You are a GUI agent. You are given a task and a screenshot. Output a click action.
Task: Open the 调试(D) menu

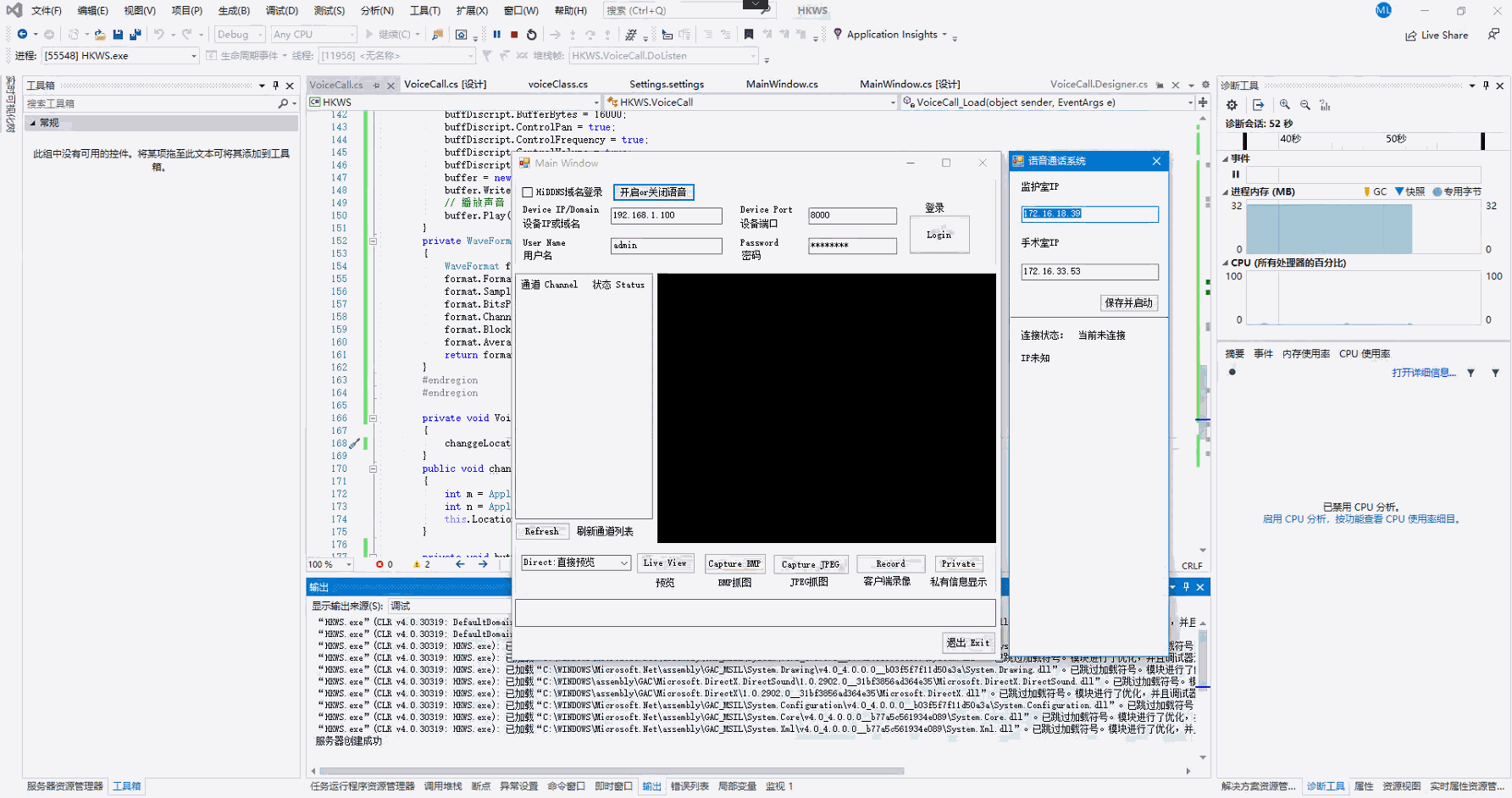point(281,11)
